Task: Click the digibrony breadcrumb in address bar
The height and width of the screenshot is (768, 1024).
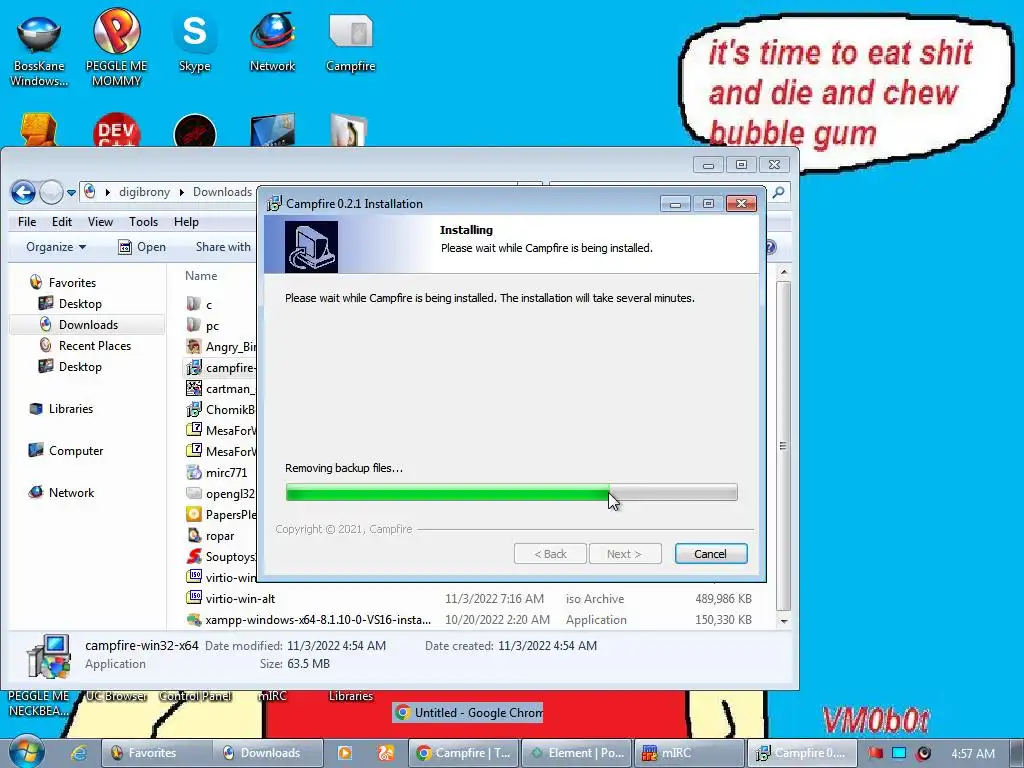Action: click(x=144, y=192)
